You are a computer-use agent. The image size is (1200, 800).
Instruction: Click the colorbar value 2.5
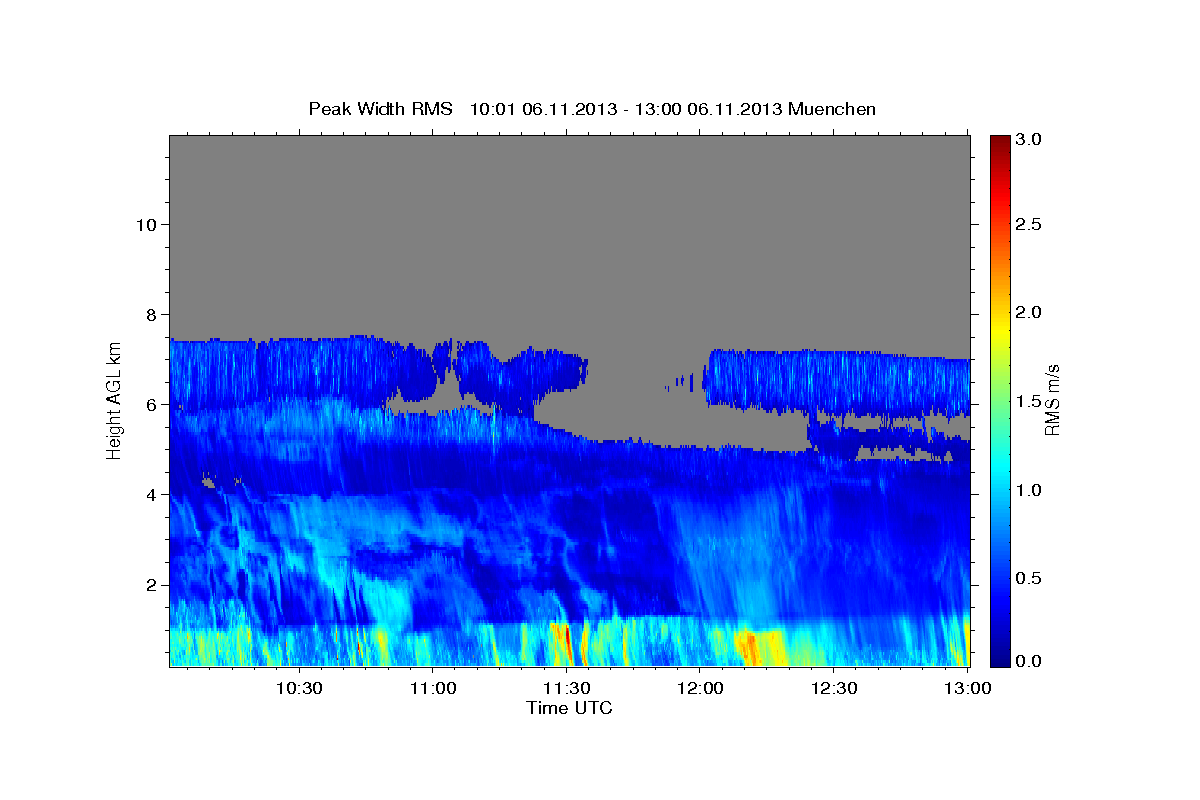[x=1030, y=225]
